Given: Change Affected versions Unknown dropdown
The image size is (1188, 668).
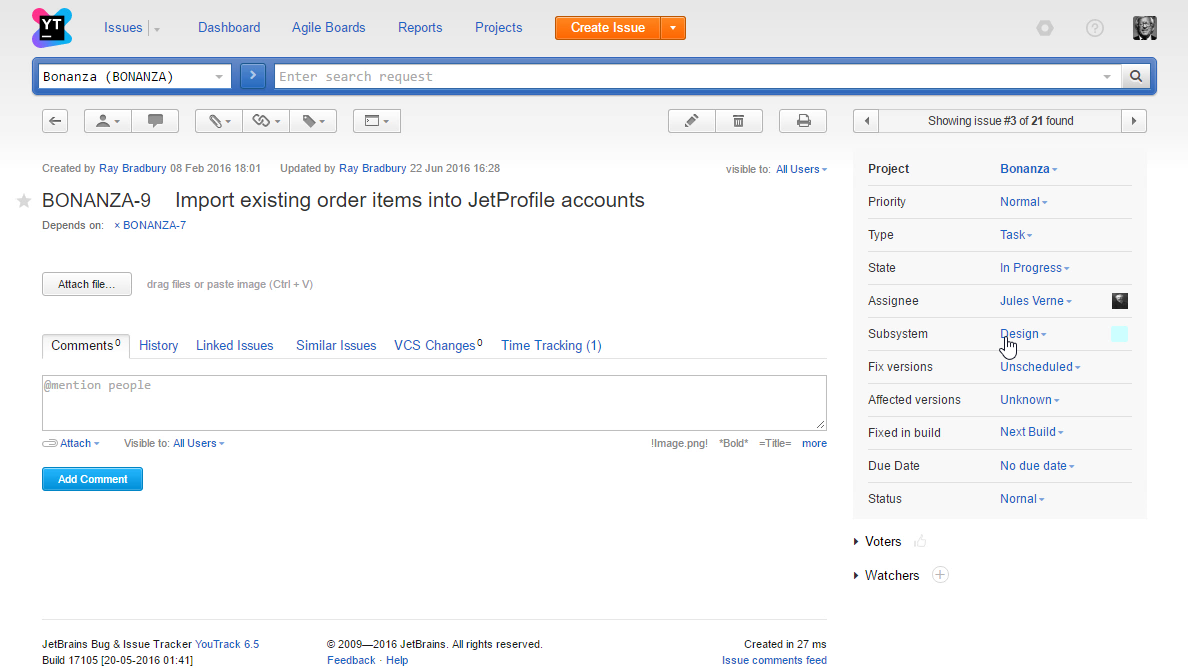Looking at the screenshot, I should (x=1030, y=400).
